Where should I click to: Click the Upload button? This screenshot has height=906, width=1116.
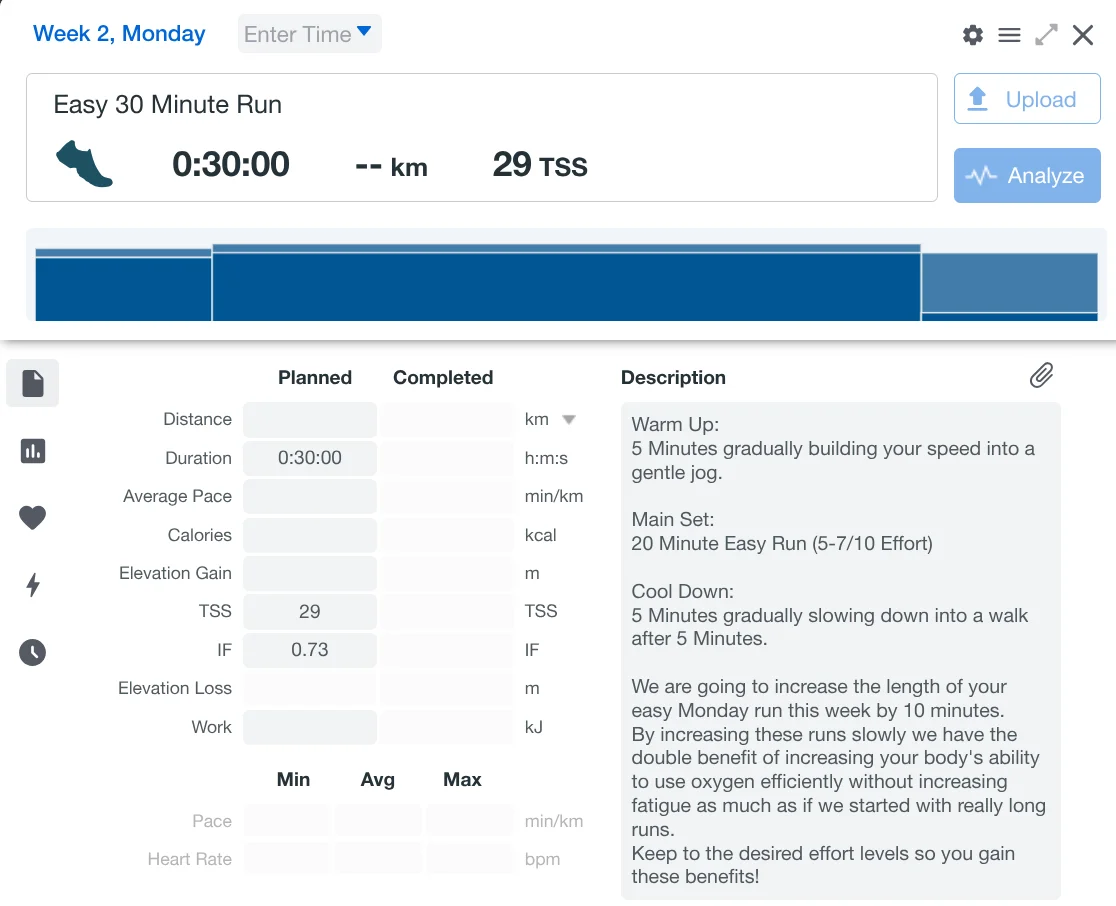pos(1027,99)
